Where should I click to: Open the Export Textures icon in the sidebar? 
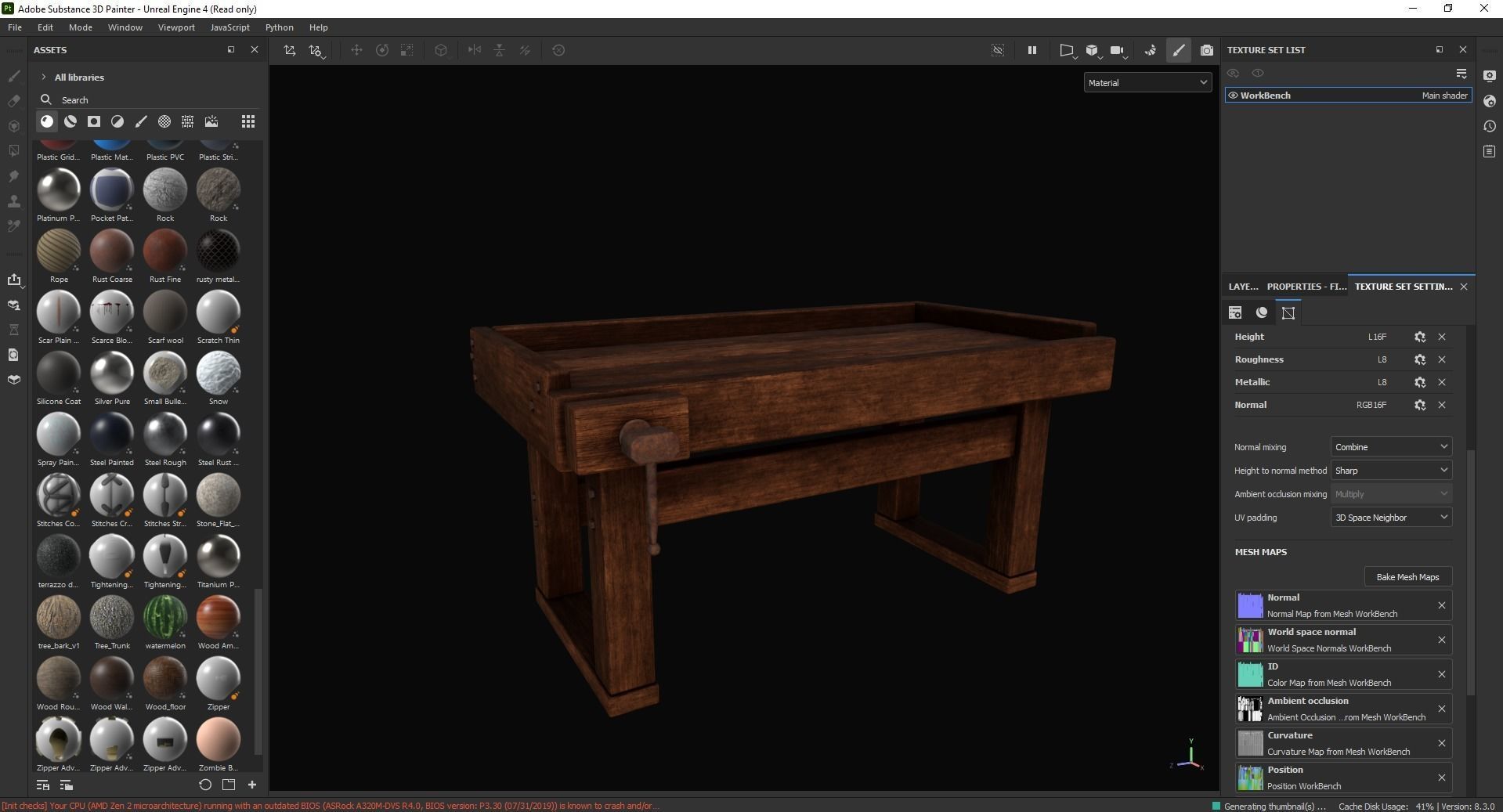coord(16,280)
